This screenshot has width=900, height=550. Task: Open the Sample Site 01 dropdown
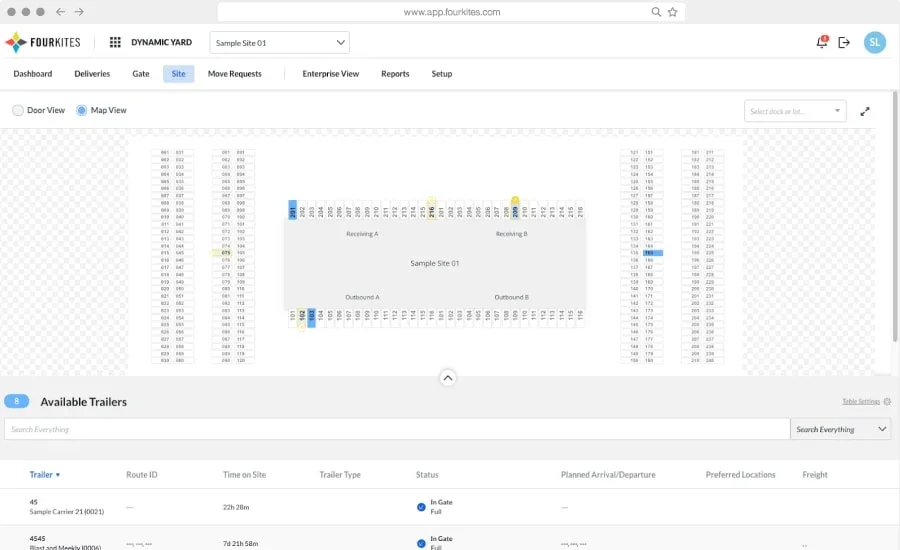click(279, 43)
